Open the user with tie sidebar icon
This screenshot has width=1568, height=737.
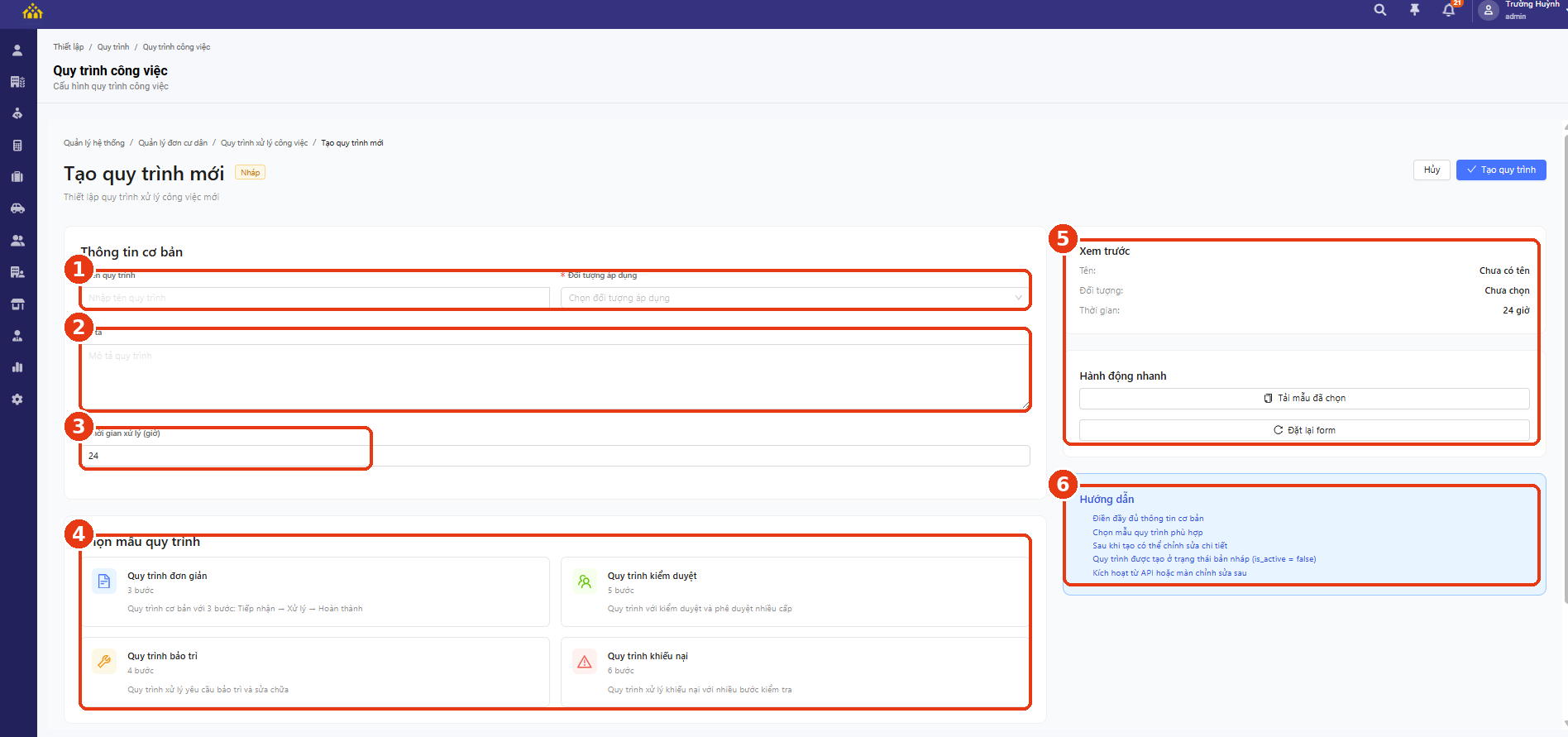tap(17, 336)
